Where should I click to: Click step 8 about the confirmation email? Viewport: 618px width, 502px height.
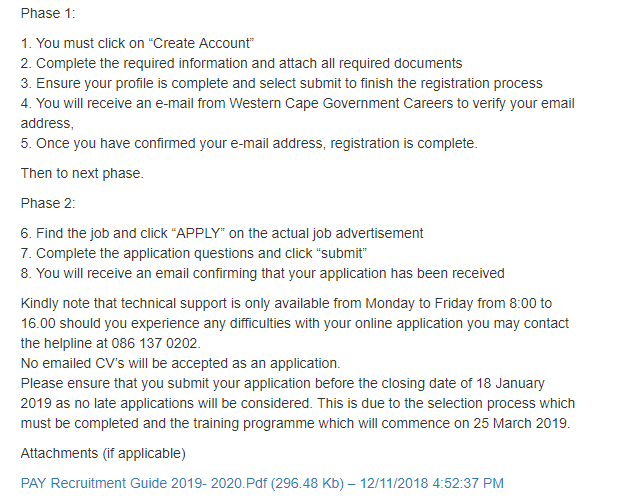click(262, 273)
